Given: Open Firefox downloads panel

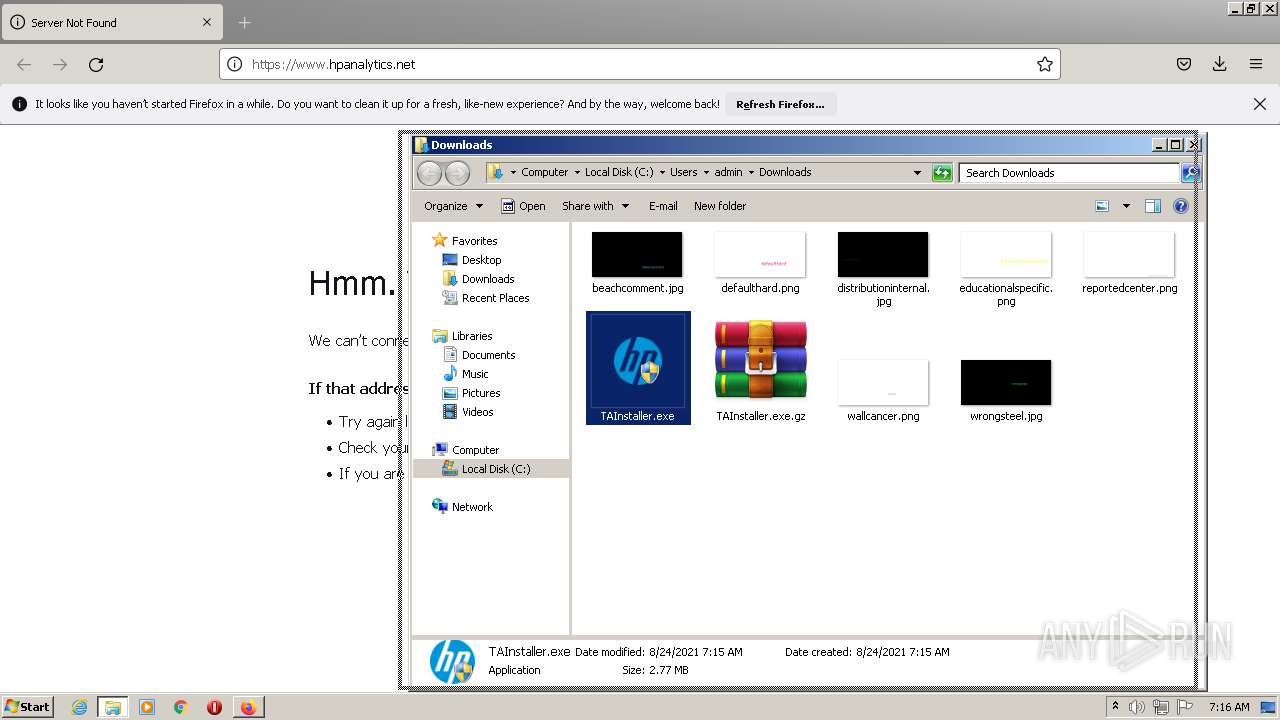Looking at the screenshot, I should [1220, 64].
